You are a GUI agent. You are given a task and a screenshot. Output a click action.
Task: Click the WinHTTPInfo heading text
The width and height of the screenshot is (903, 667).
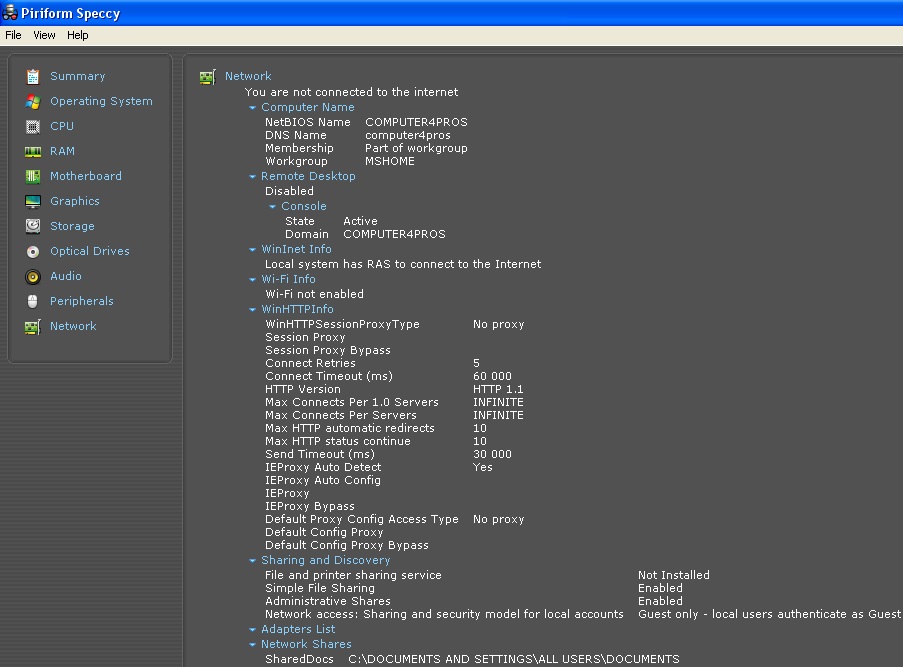pos(297,309)
